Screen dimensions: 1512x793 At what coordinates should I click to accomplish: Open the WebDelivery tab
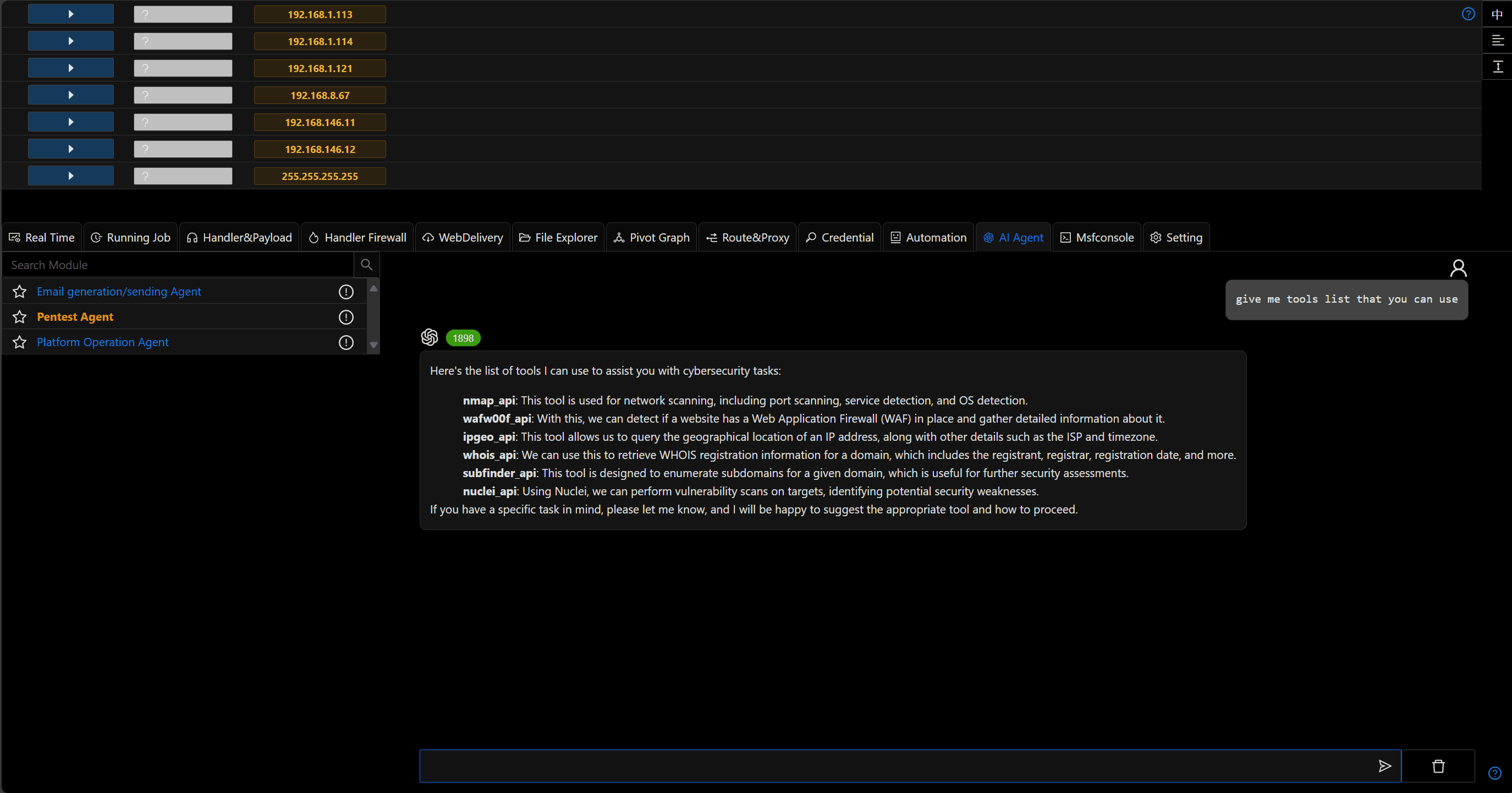pos(463,237)
